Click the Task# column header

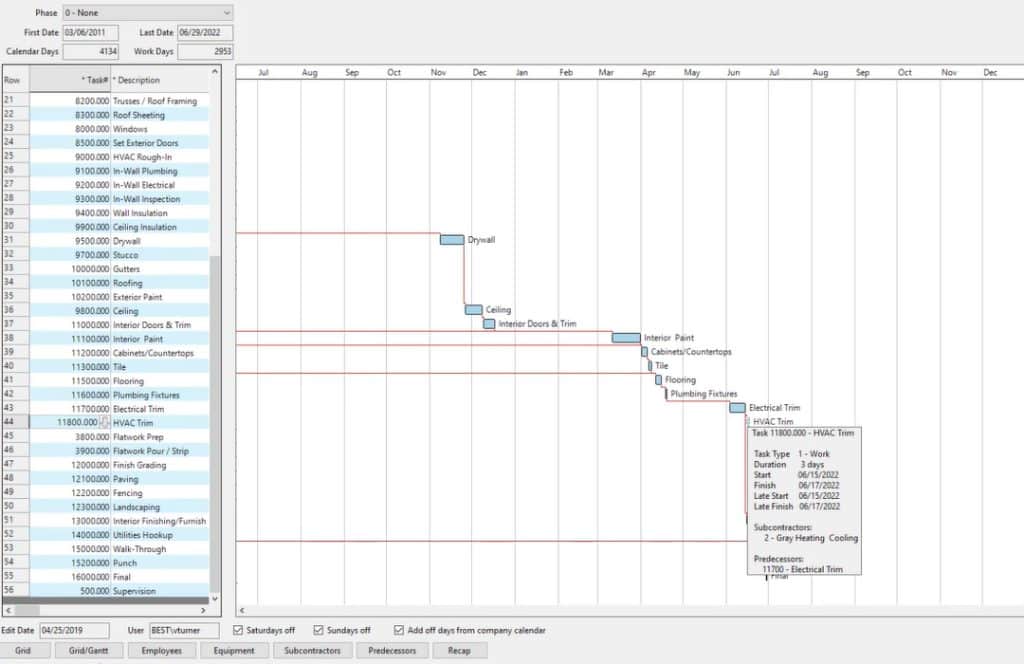point(68,80)
